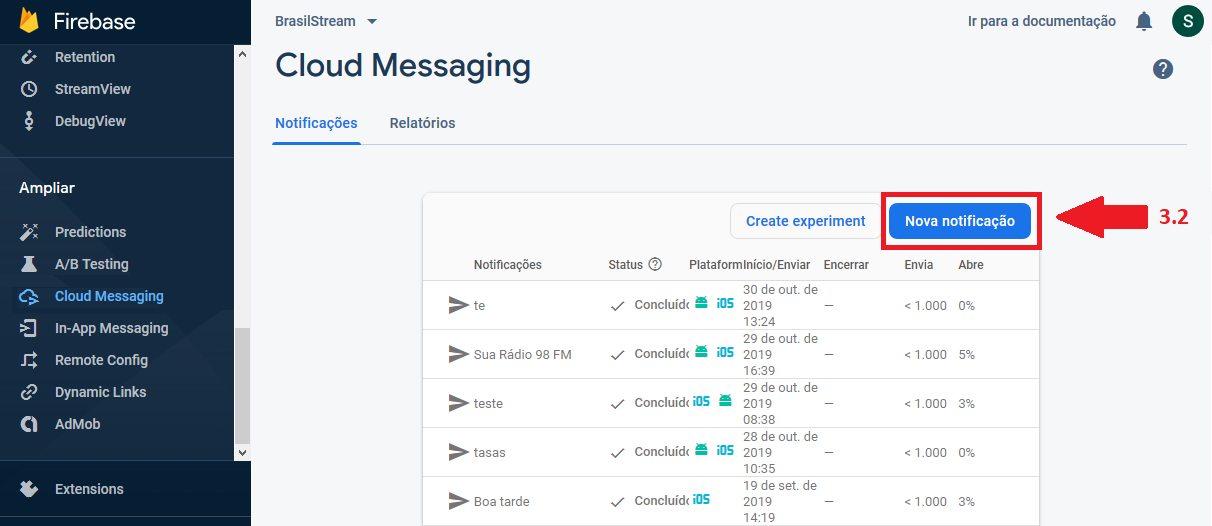Screen dimensions: 1212x526
Task: Click the help question mark icon
Action: coord(1163,69)
